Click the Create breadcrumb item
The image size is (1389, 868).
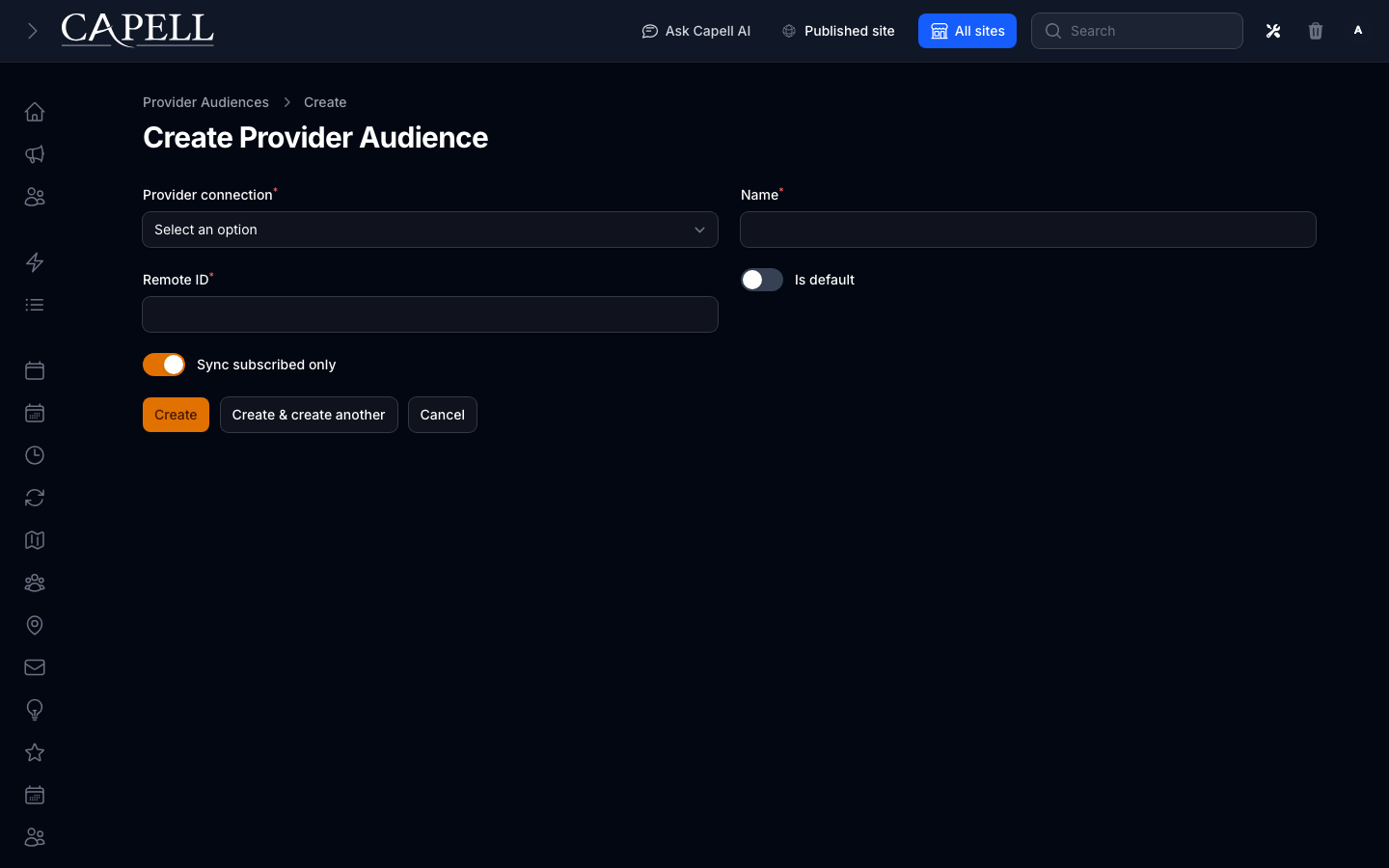[x=325, y=102]
